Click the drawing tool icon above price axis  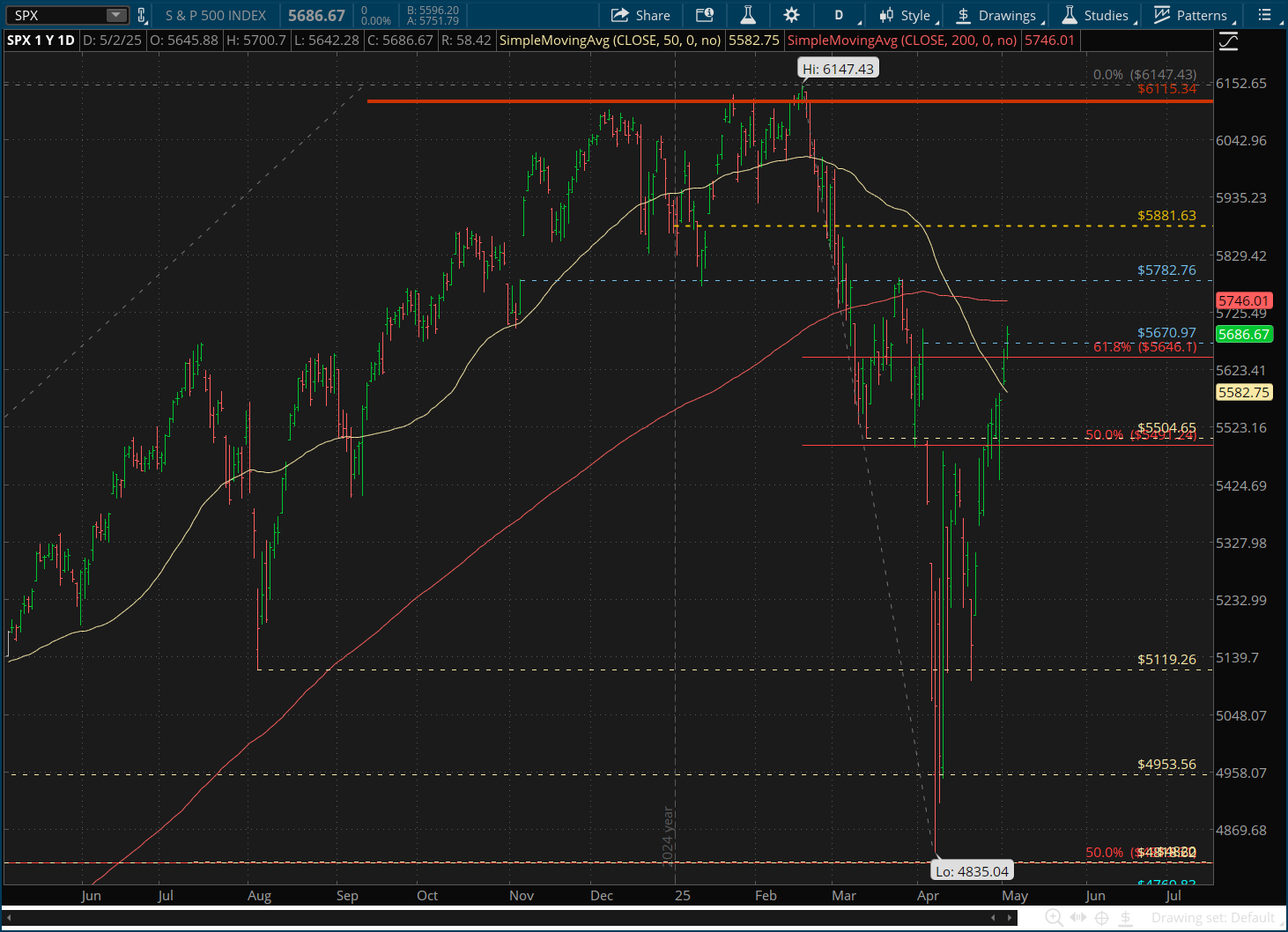pyautogui.click(x=1228, y=41)
